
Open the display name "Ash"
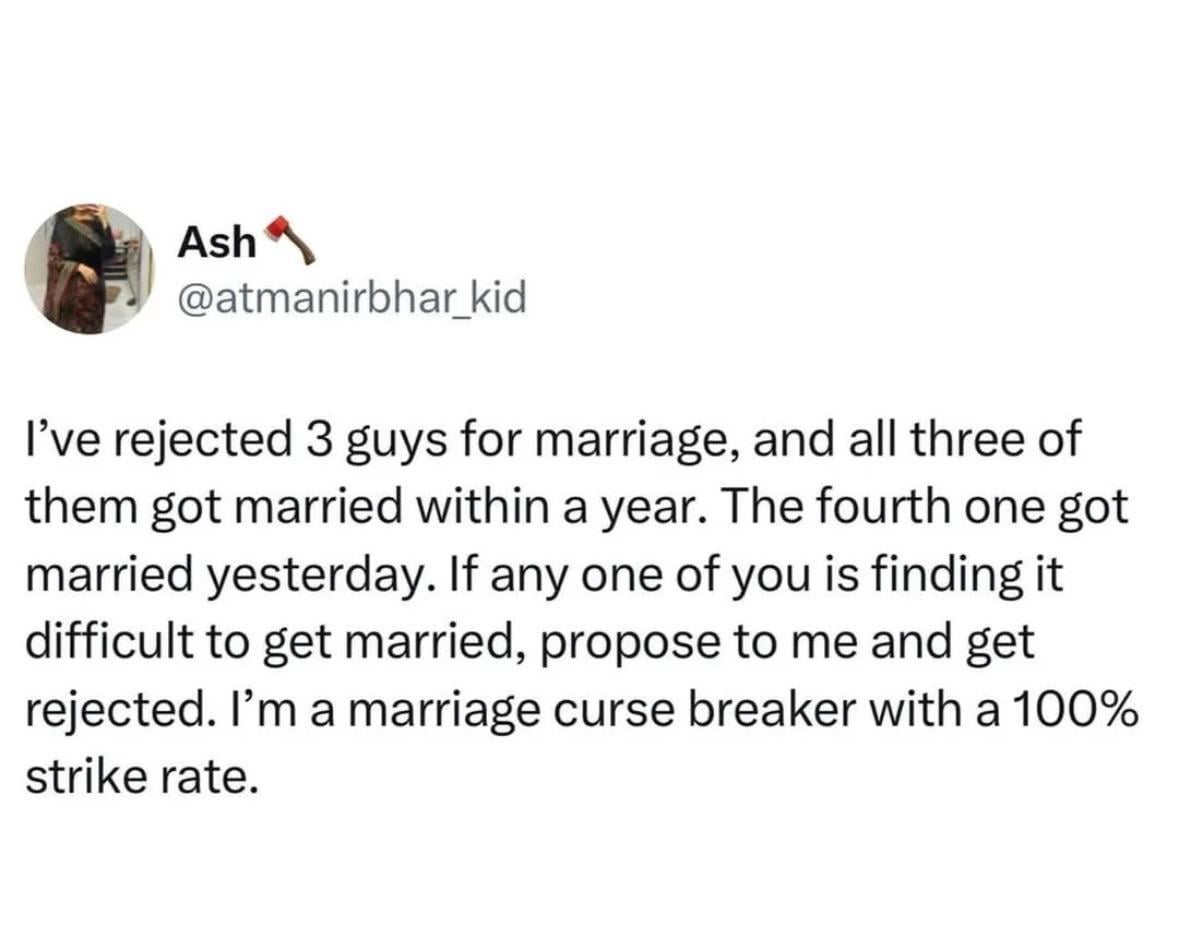click(x=216, y=242)
